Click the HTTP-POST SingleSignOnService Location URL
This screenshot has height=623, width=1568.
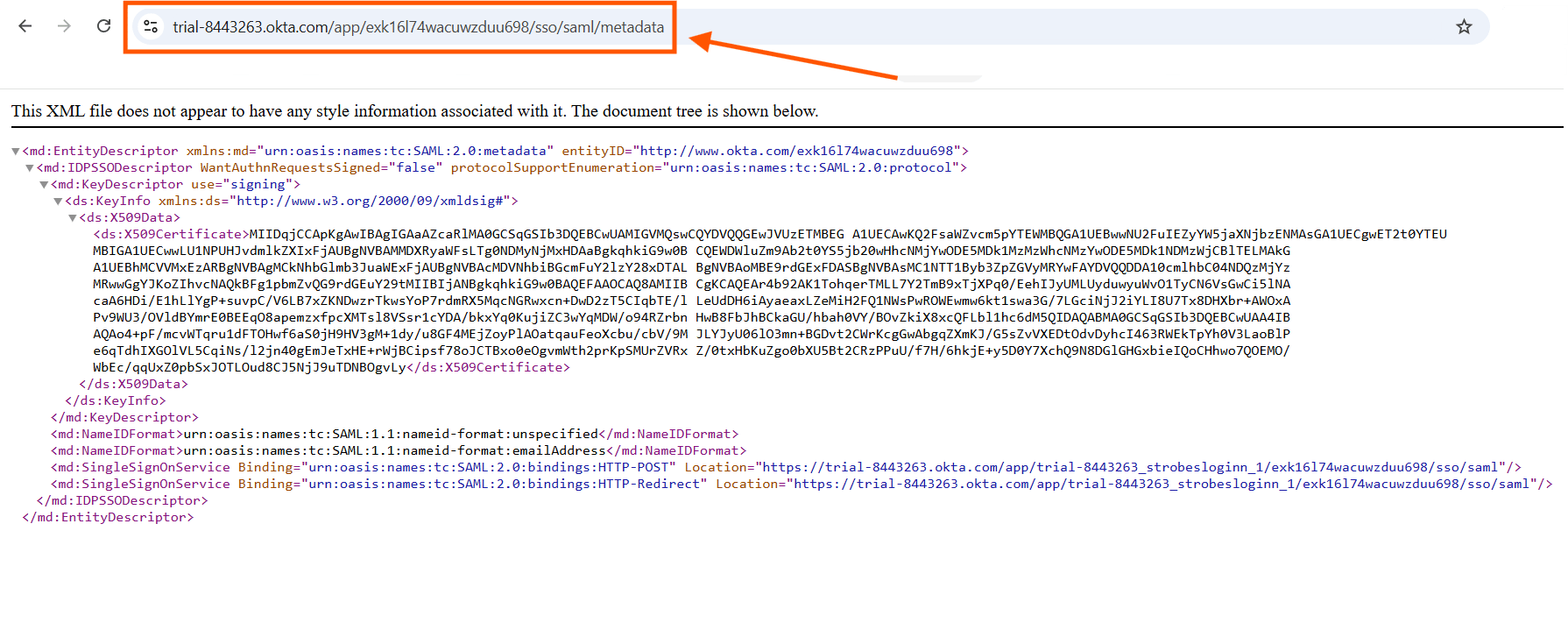(1131, 467)
